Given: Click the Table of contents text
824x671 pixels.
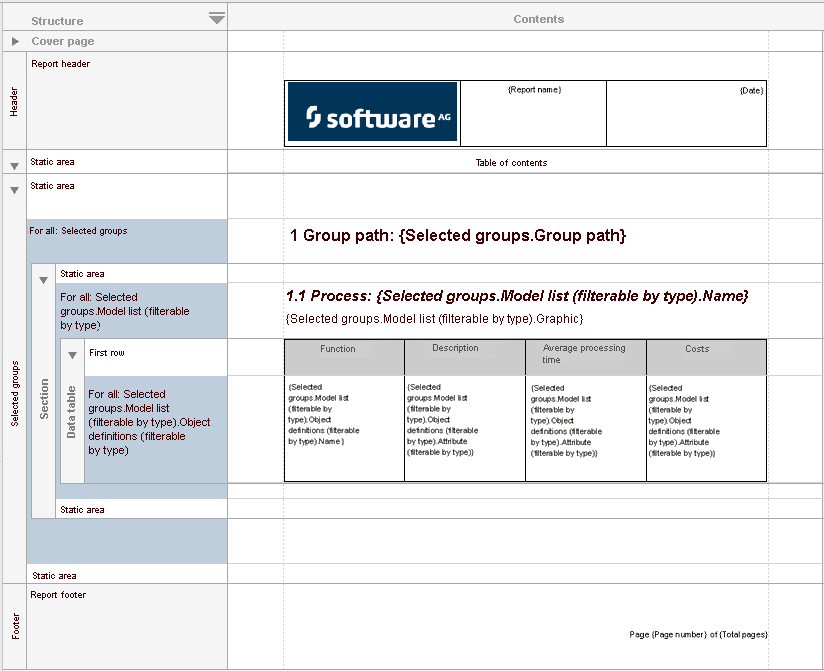Looking at the screenshot, I should click(511, 163).
